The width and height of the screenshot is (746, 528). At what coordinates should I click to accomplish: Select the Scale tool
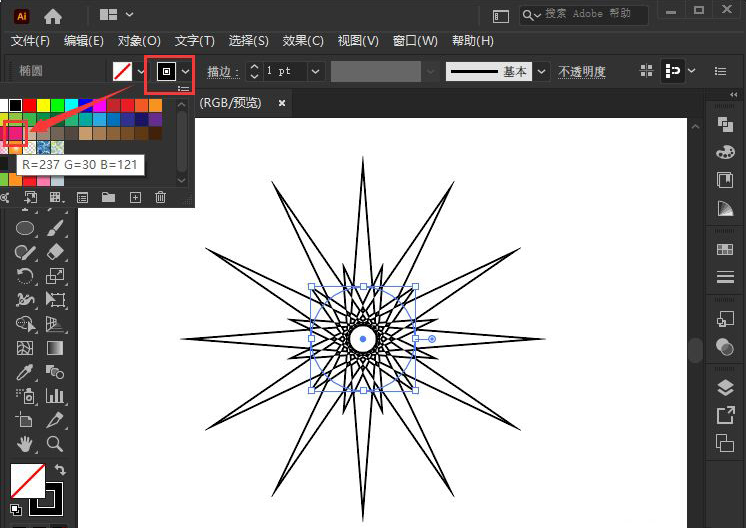point(56,276)
